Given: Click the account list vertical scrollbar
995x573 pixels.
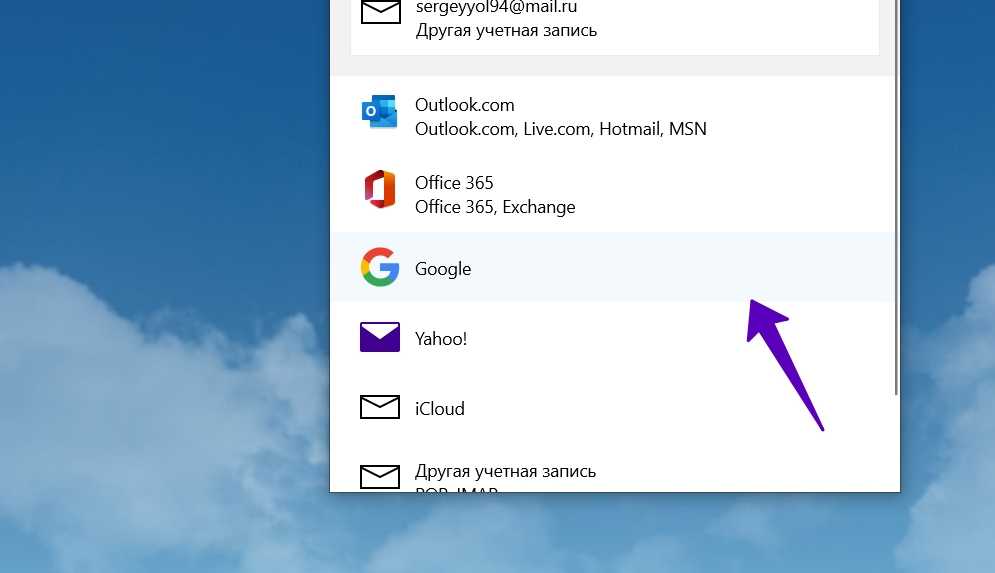Looking at the screenshot, I should (x=896, y=200).
